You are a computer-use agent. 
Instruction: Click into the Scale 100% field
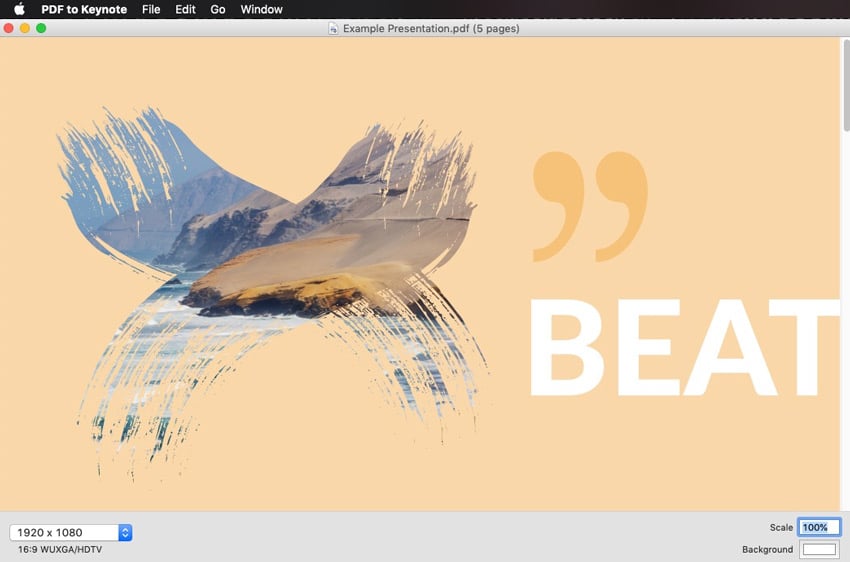[x=818, y=527]
